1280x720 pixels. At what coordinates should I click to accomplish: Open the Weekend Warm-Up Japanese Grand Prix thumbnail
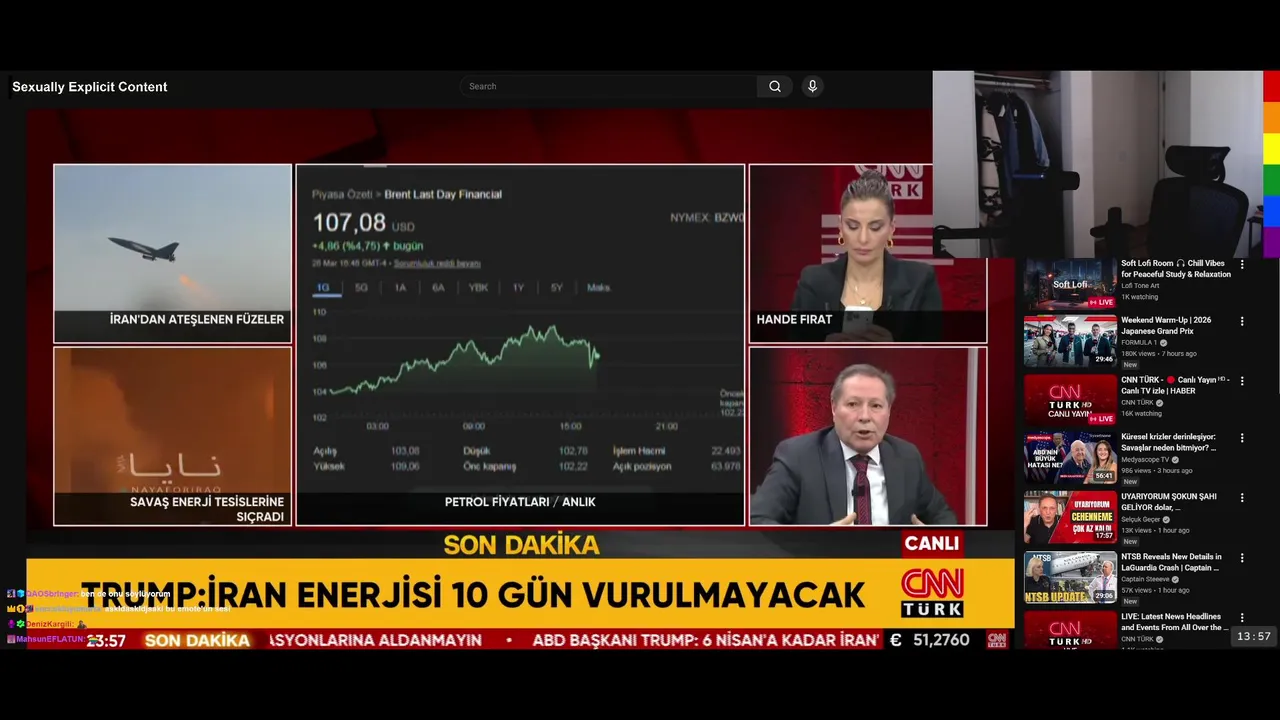tap(1070, 341)
